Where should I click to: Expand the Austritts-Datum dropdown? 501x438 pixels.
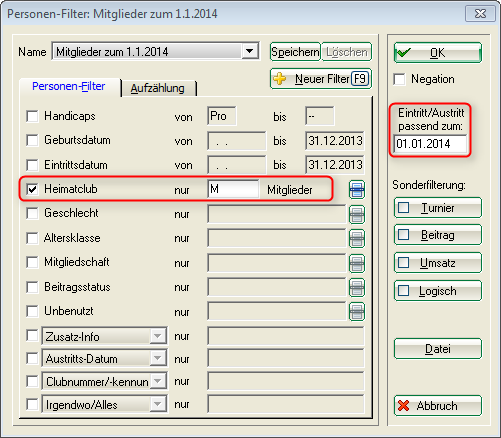tap(158, 358)
